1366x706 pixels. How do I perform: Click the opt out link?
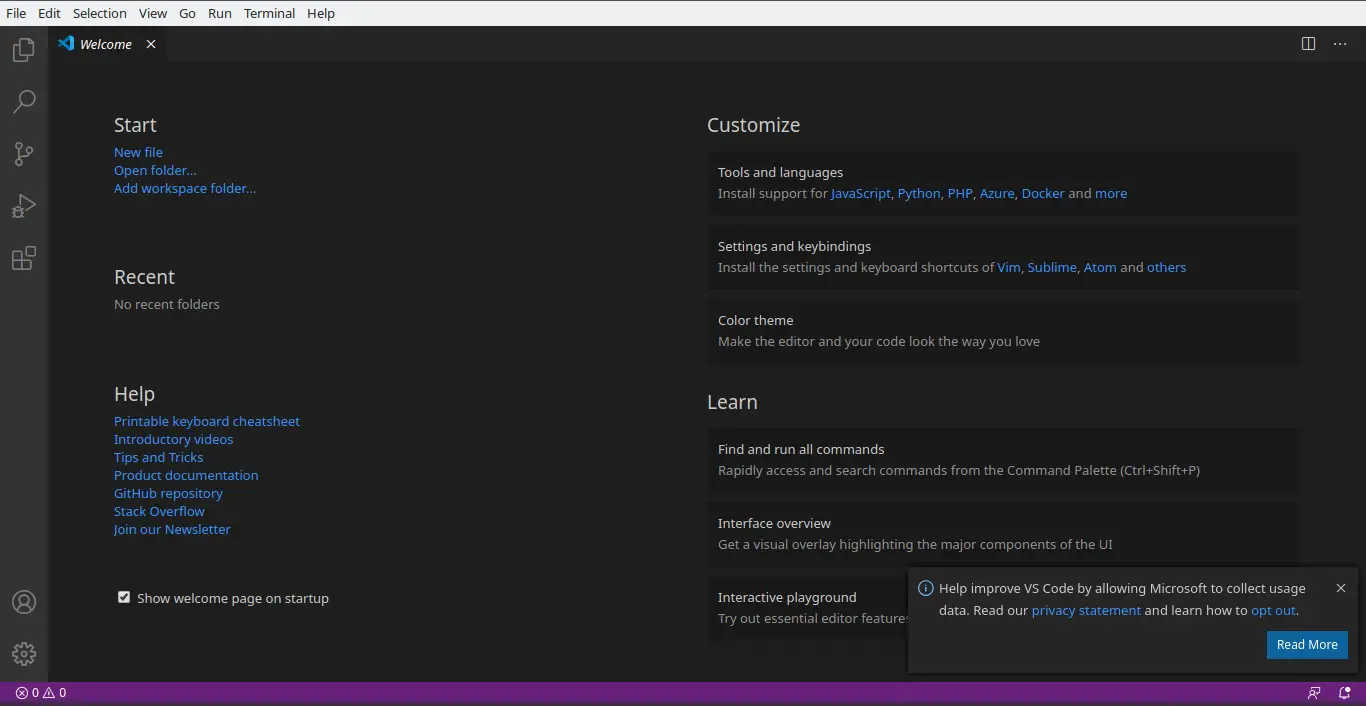[x=1273, y=610]
